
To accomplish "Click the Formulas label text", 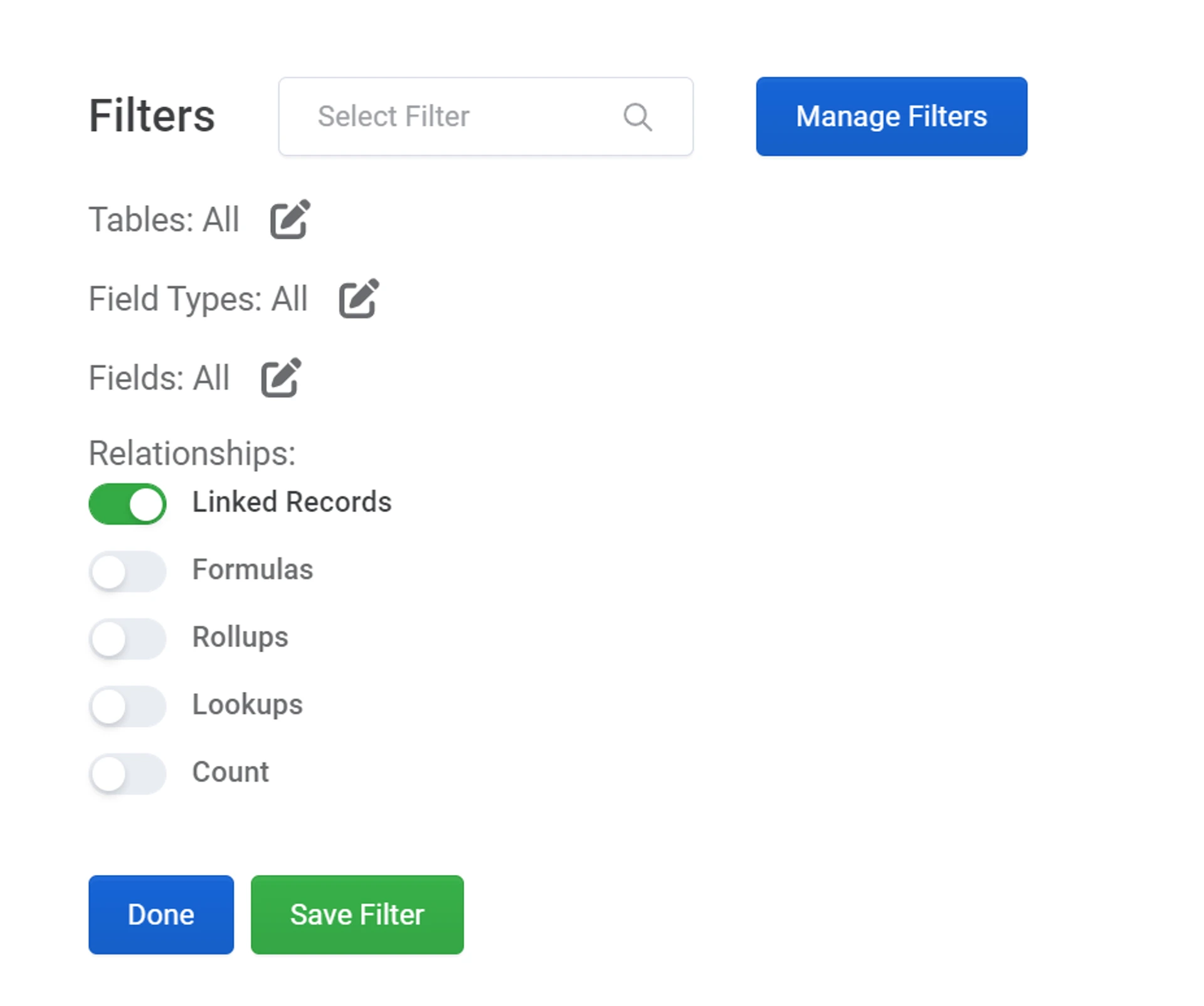I will tap(252, 570).
